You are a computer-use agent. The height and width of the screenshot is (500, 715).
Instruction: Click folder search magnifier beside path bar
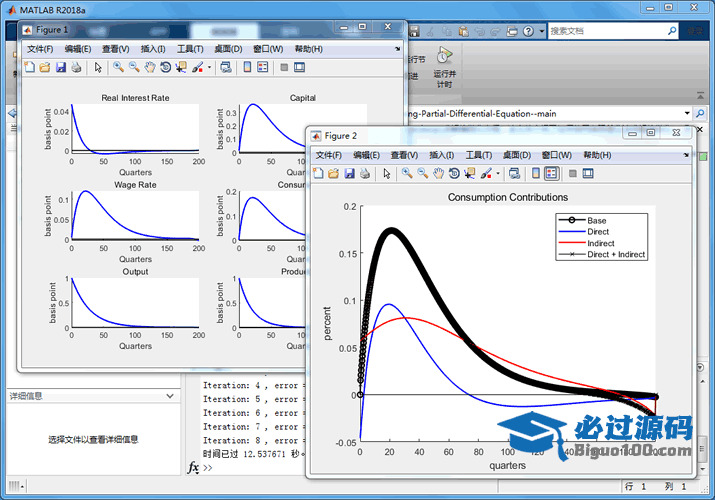(699, 113)
